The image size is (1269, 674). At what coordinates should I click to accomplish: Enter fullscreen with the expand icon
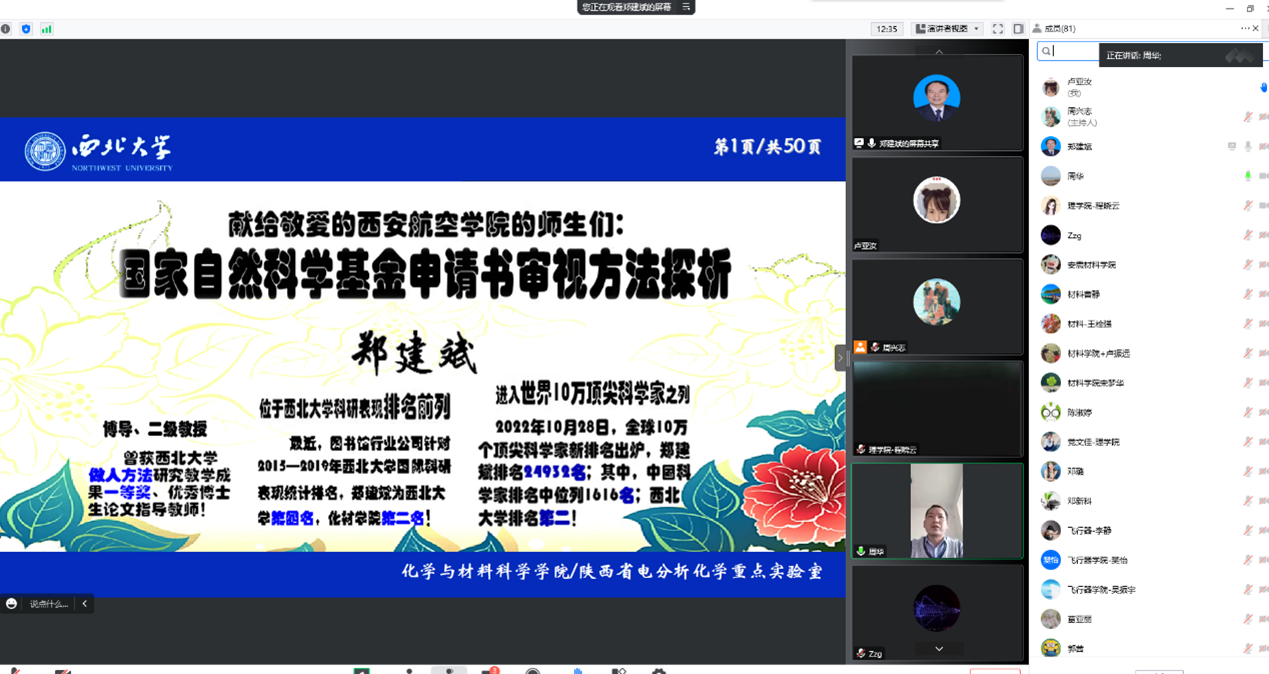[997, 29]
